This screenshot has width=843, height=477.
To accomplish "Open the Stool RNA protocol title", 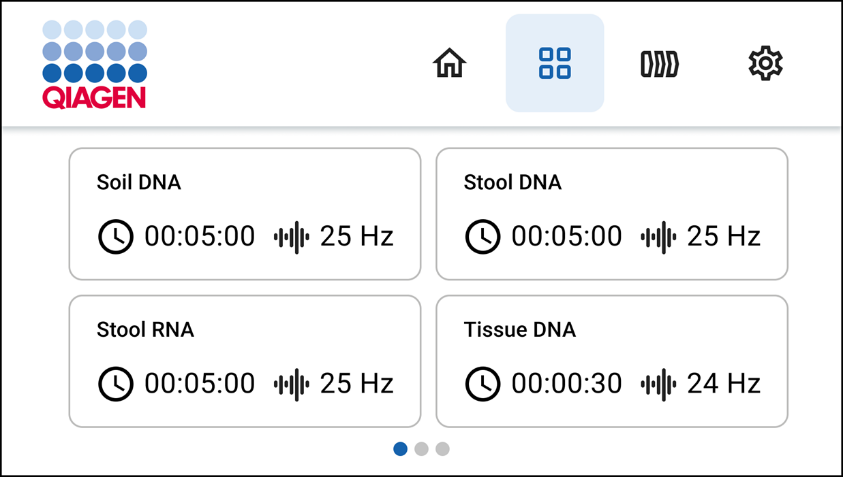I will (145, 329).
